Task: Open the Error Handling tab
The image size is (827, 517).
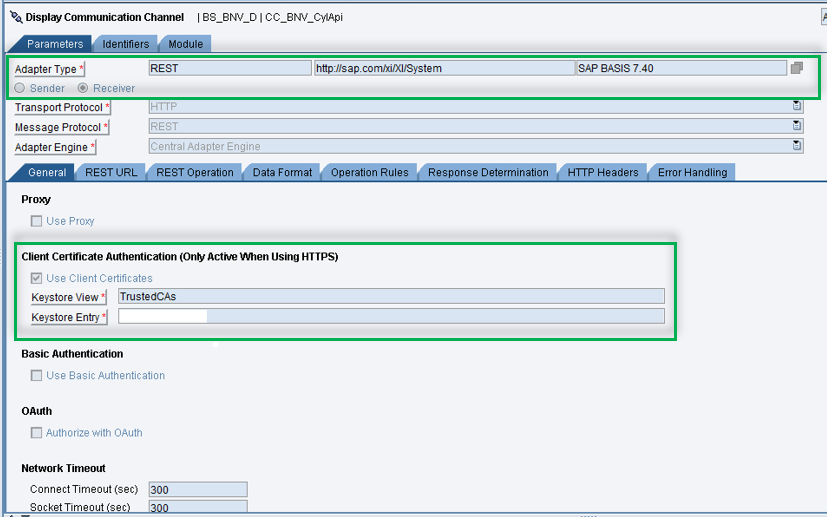Action: (692, 173)
